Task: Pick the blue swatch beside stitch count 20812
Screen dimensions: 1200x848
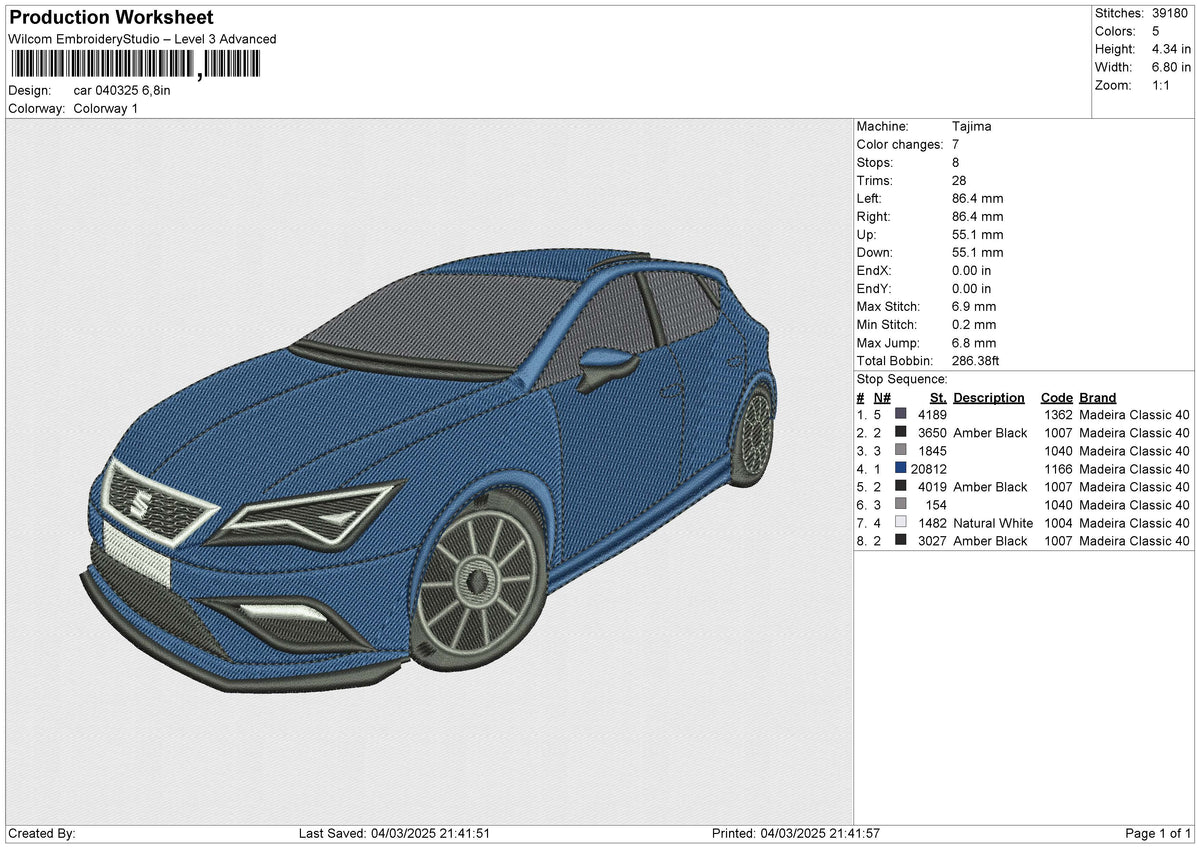Action: [901, 468]
